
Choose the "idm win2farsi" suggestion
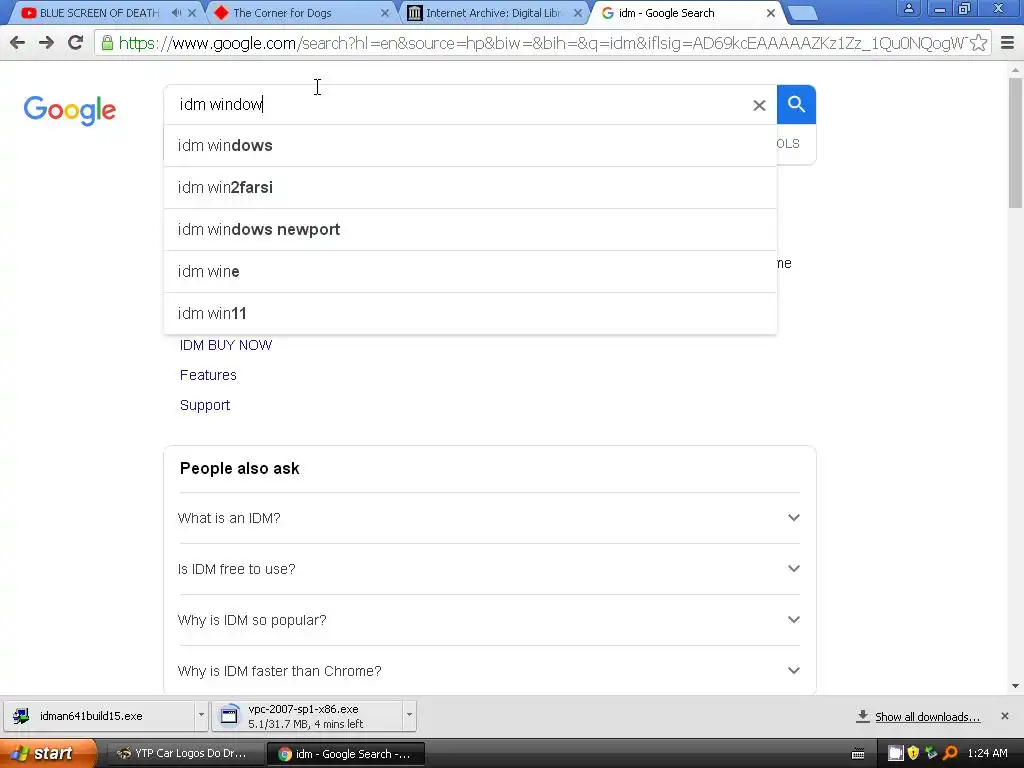(470, 187)
